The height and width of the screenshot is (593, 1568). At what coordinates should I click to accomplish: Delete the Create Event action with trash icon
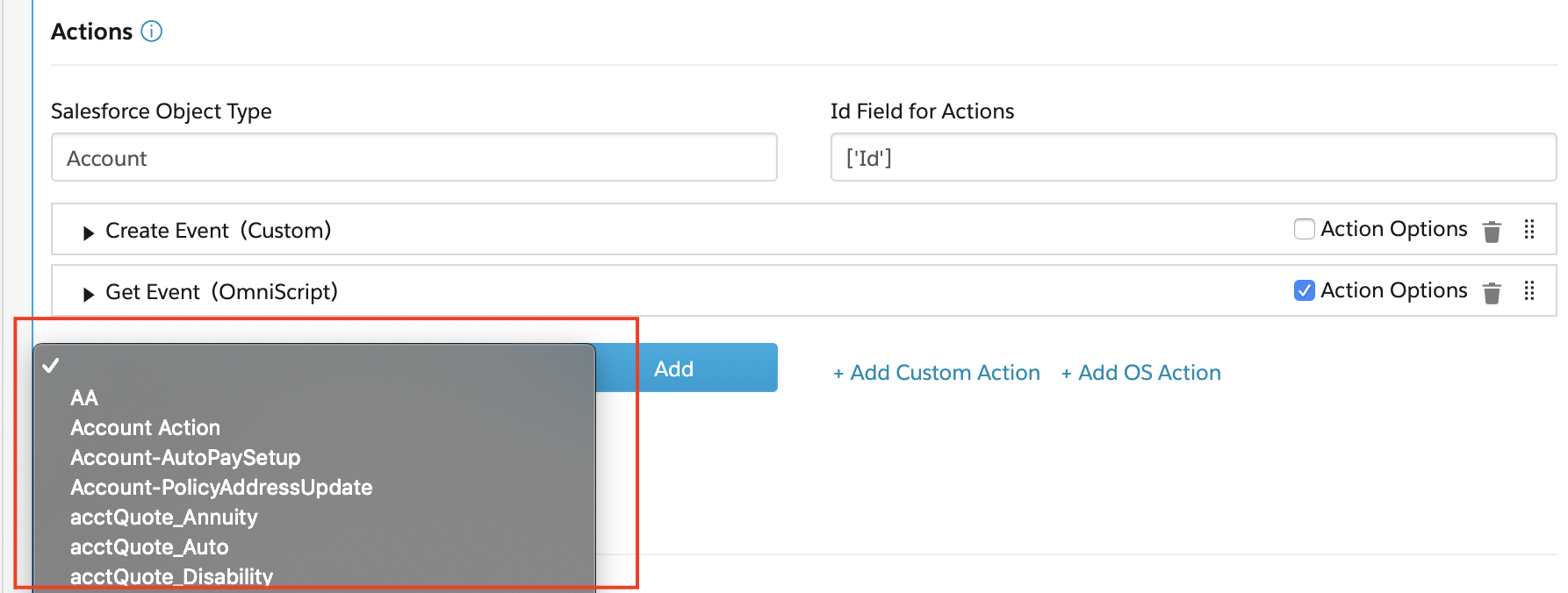pyautogui.click(x=1492, y=232)
